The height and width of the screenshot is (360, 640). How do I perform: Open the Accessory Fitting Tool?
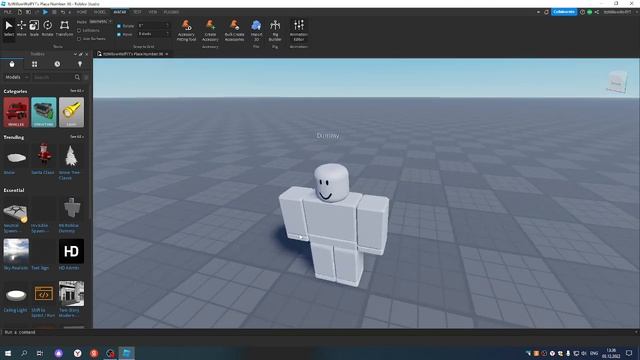(187, 30)
